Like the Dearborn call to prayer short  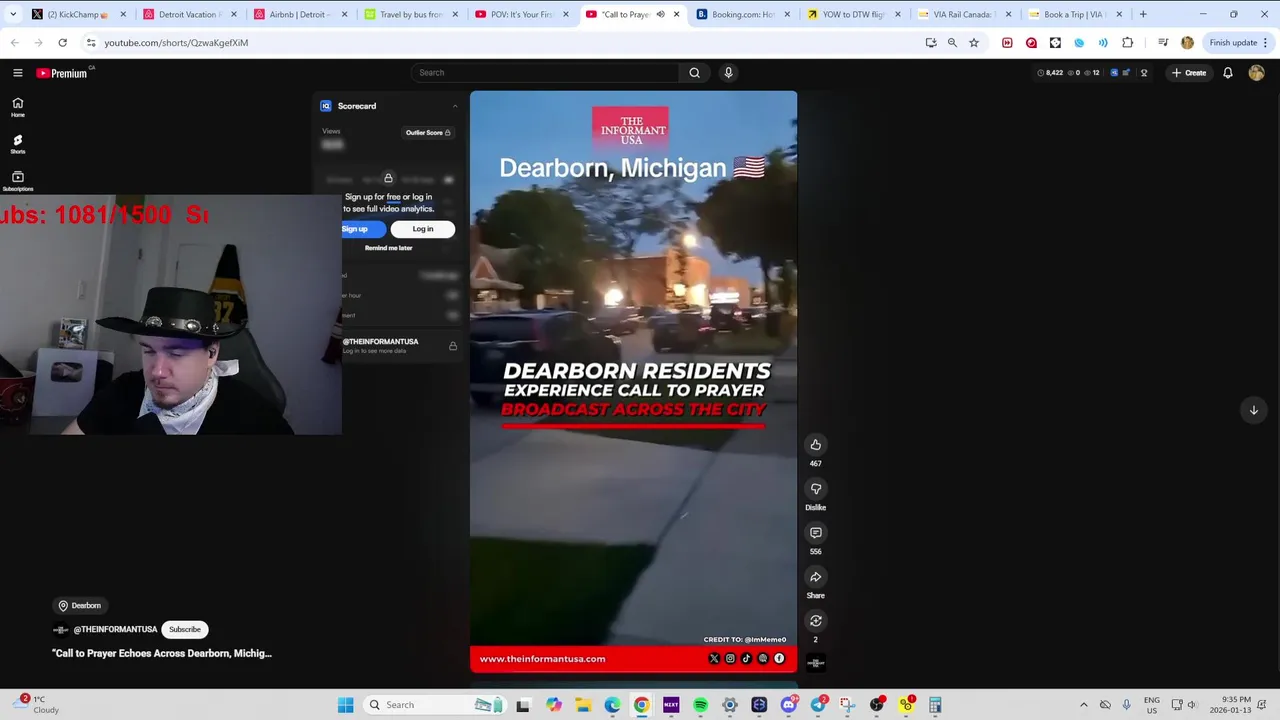[815, 445]
